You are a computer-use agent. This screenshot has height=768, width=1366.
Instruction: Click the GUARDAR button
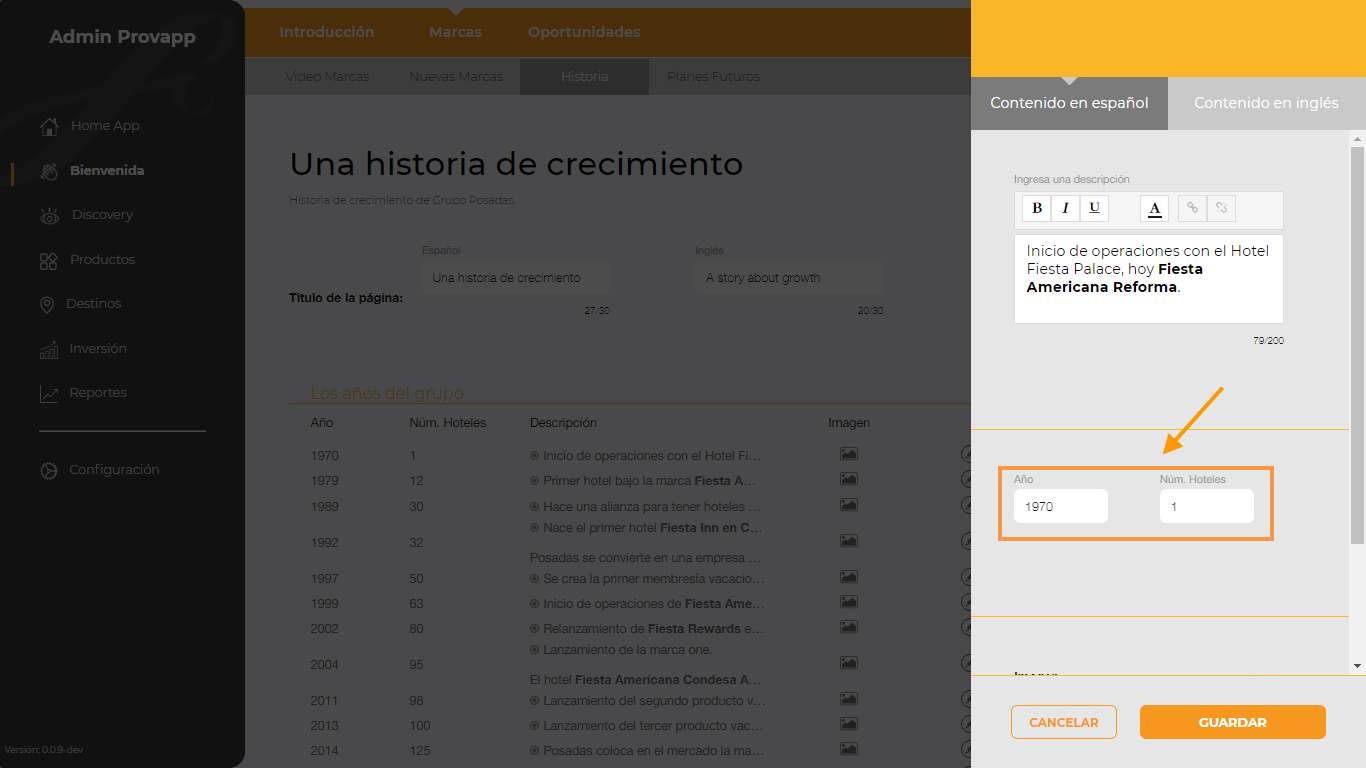tap(1233, 722)
